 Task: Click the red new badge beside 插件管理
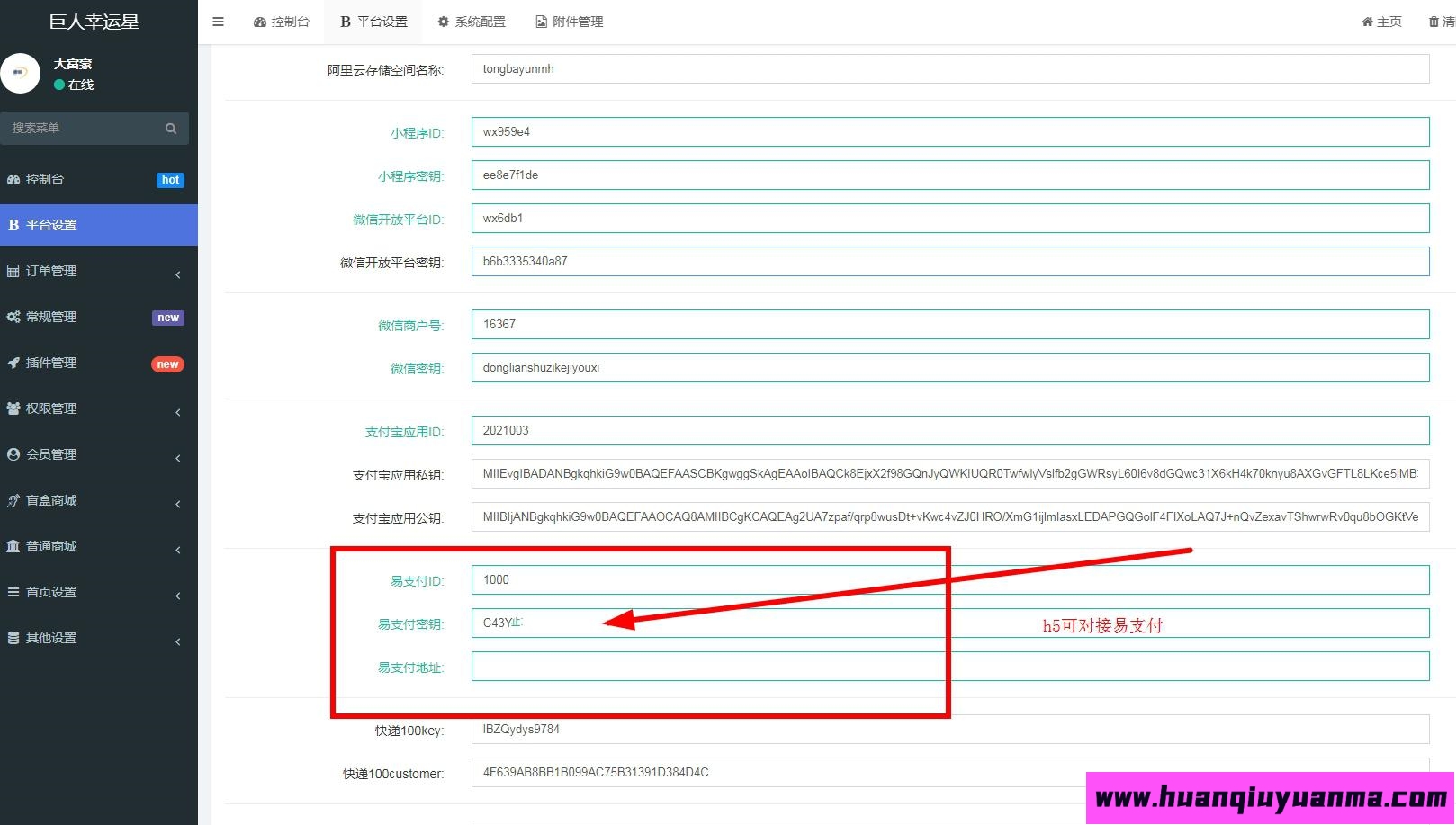[167, 364]
